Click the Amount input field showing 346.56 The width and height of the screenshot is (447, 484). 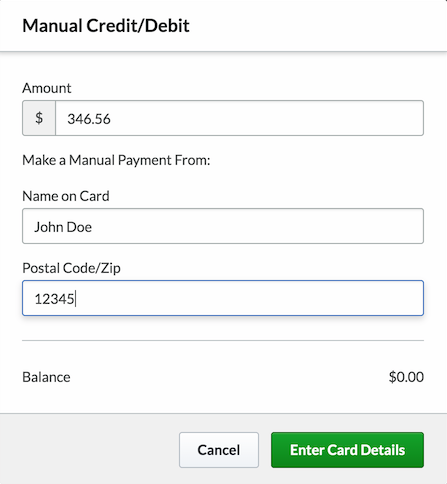point(239,118)
